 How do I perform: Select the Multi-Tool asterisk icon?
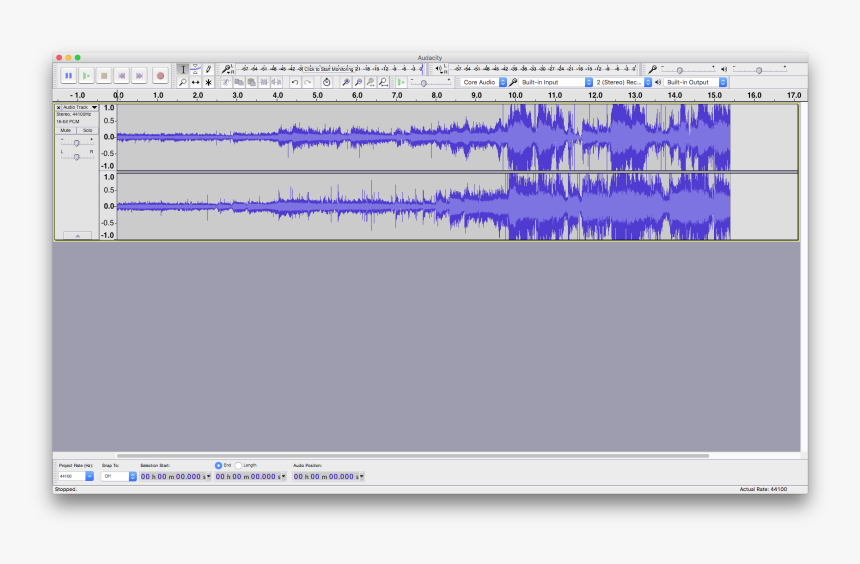(x=208, y=82)
